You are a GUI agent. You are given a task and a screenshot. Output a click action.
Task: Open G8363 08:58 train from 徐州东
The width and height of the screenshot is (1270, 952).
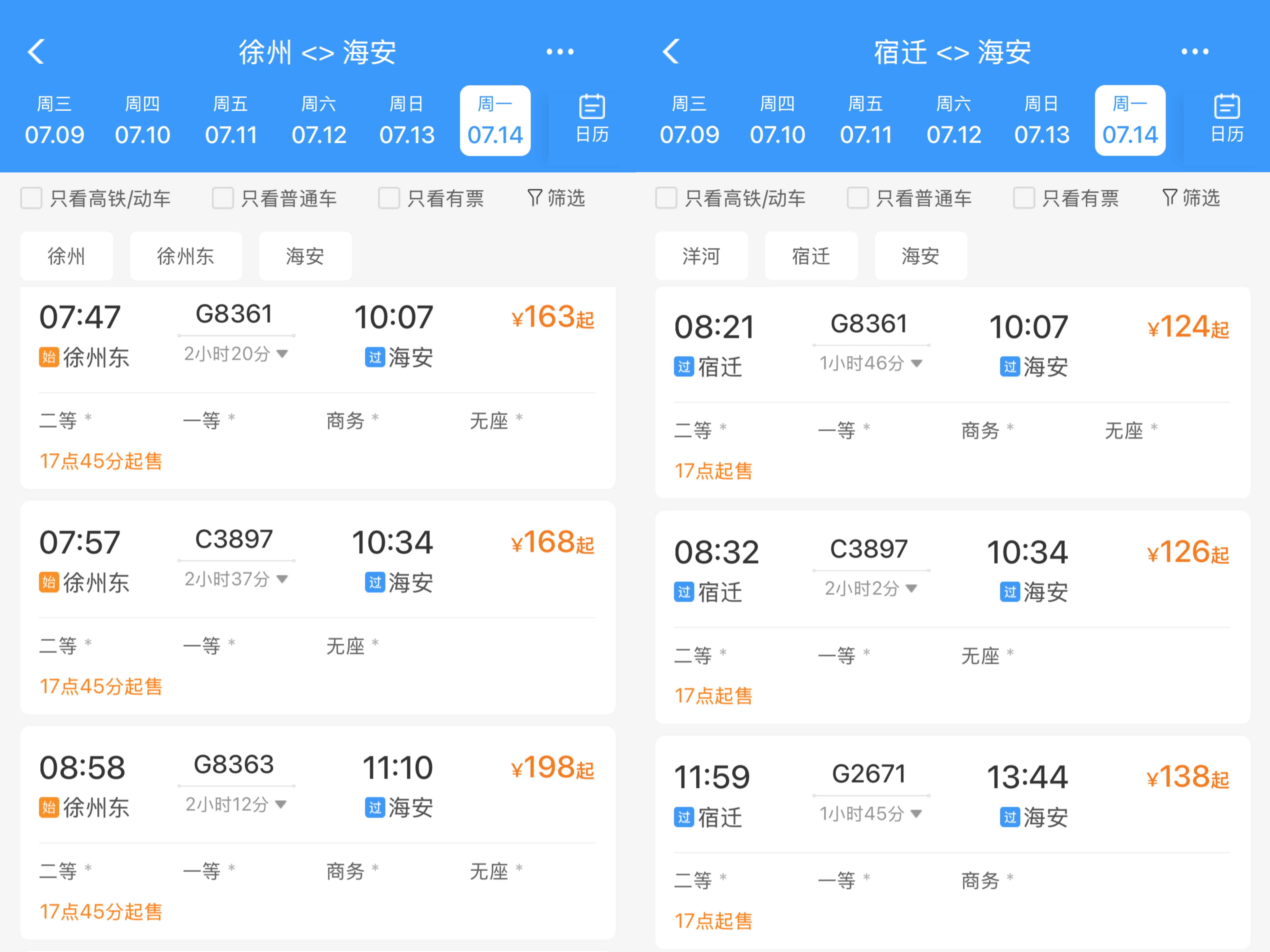(x=233, y=765)
